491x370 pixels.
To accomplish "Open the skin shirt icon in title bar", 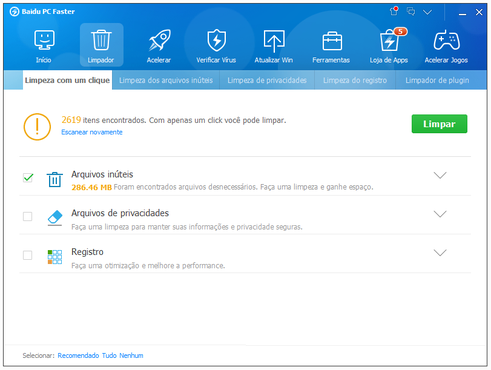I will point(394,11).
